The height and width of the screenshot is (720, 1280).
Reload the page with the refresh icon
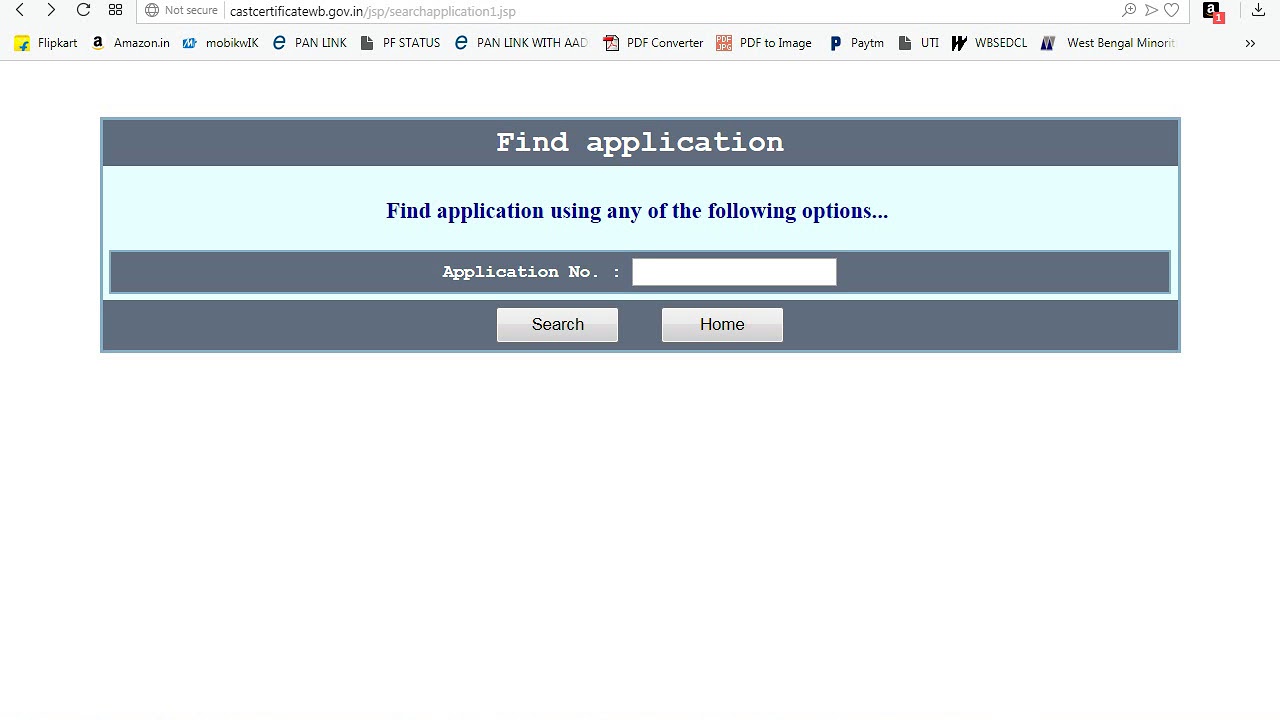click(83, 10)
